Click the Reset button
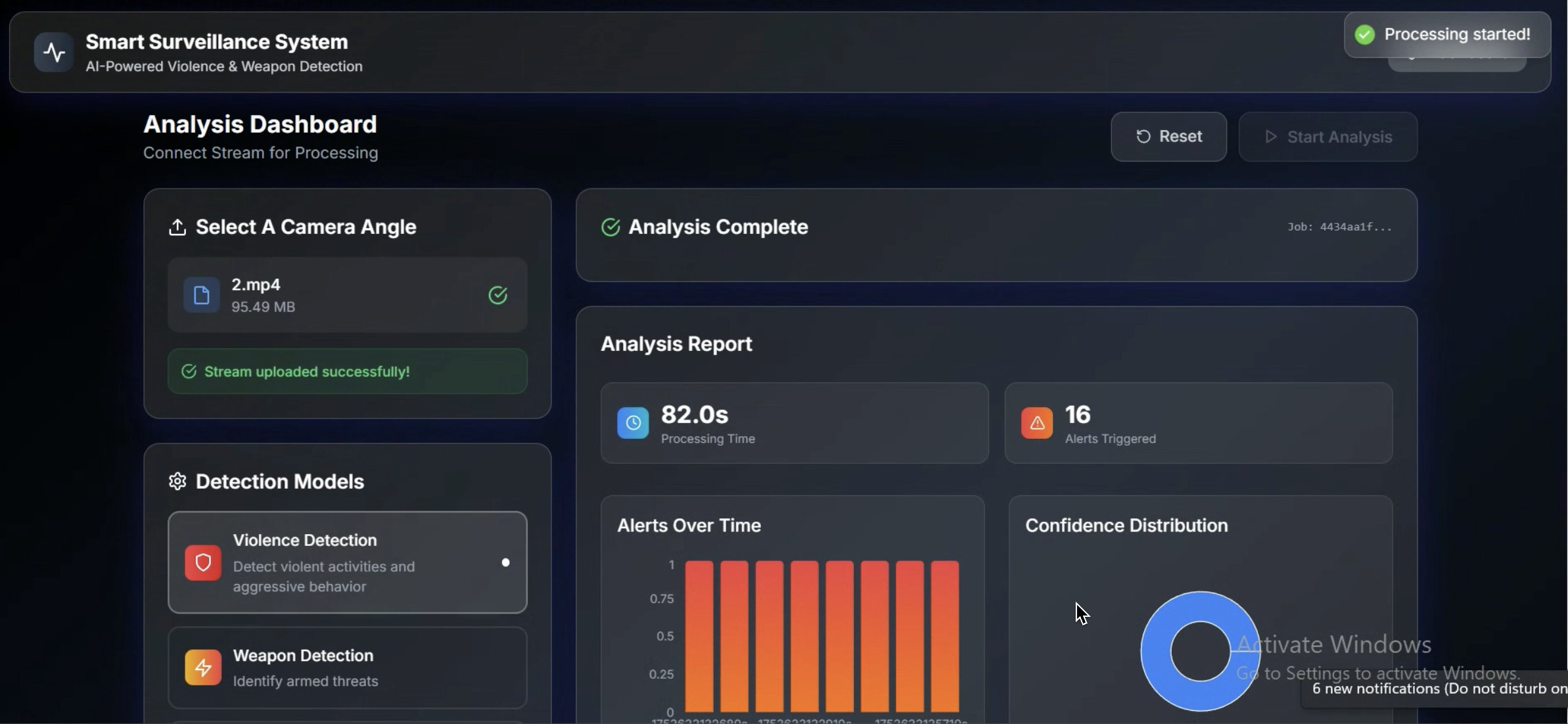The height and width of the screenshot is (724, 1568). [x=1169, y=137]
